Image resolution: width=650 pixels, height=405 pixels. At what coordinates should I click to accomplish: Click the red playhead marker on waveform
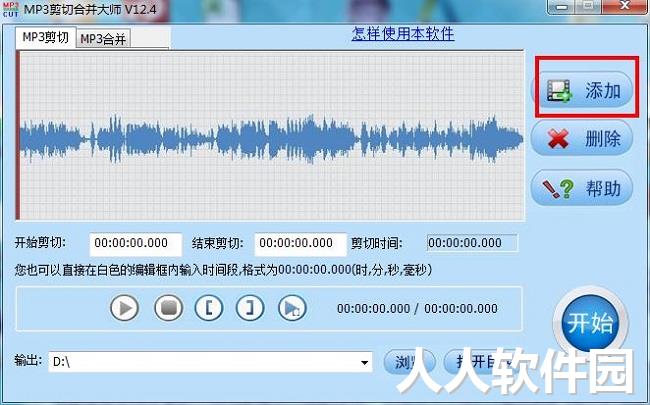(x=18, y=136)
